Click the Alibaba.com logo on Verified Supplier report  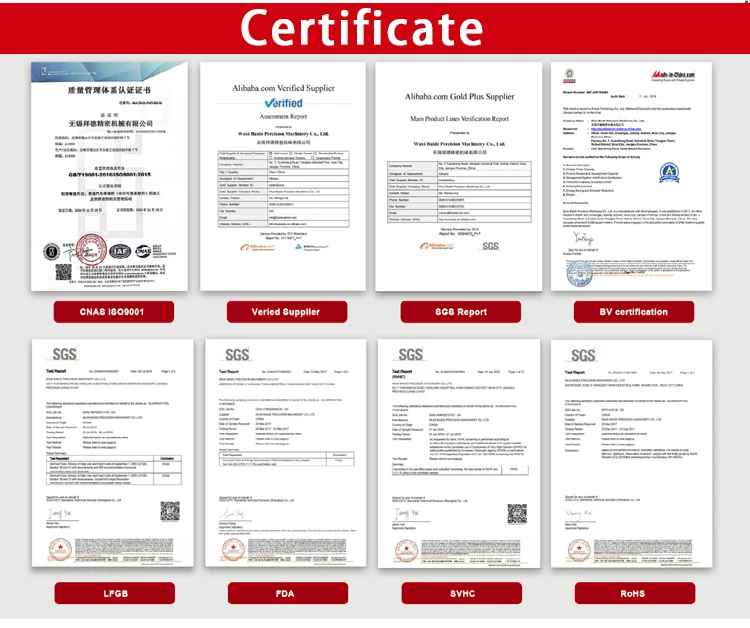pyautogui.click(x=257, y=247)
